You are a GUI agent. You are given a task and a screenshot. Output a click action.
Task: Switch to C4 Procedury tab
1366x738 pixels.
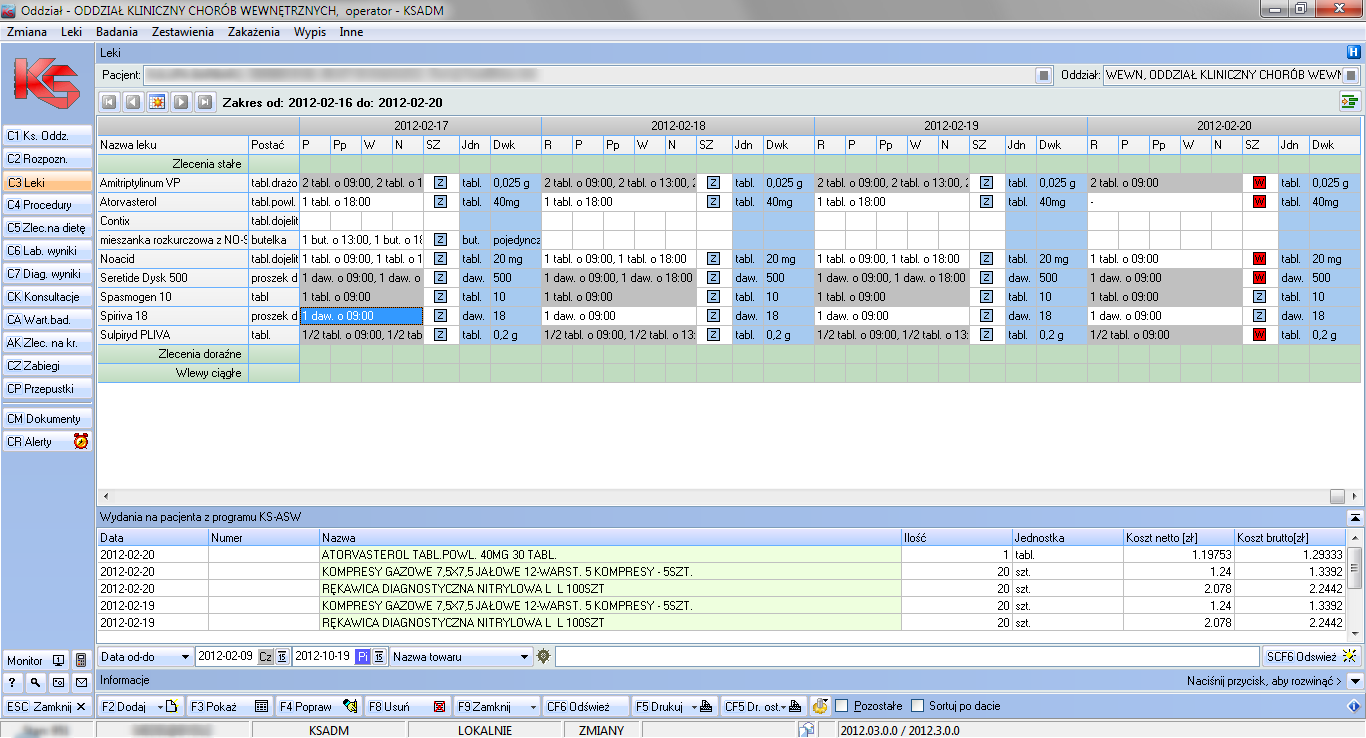[x=47, y=206]
